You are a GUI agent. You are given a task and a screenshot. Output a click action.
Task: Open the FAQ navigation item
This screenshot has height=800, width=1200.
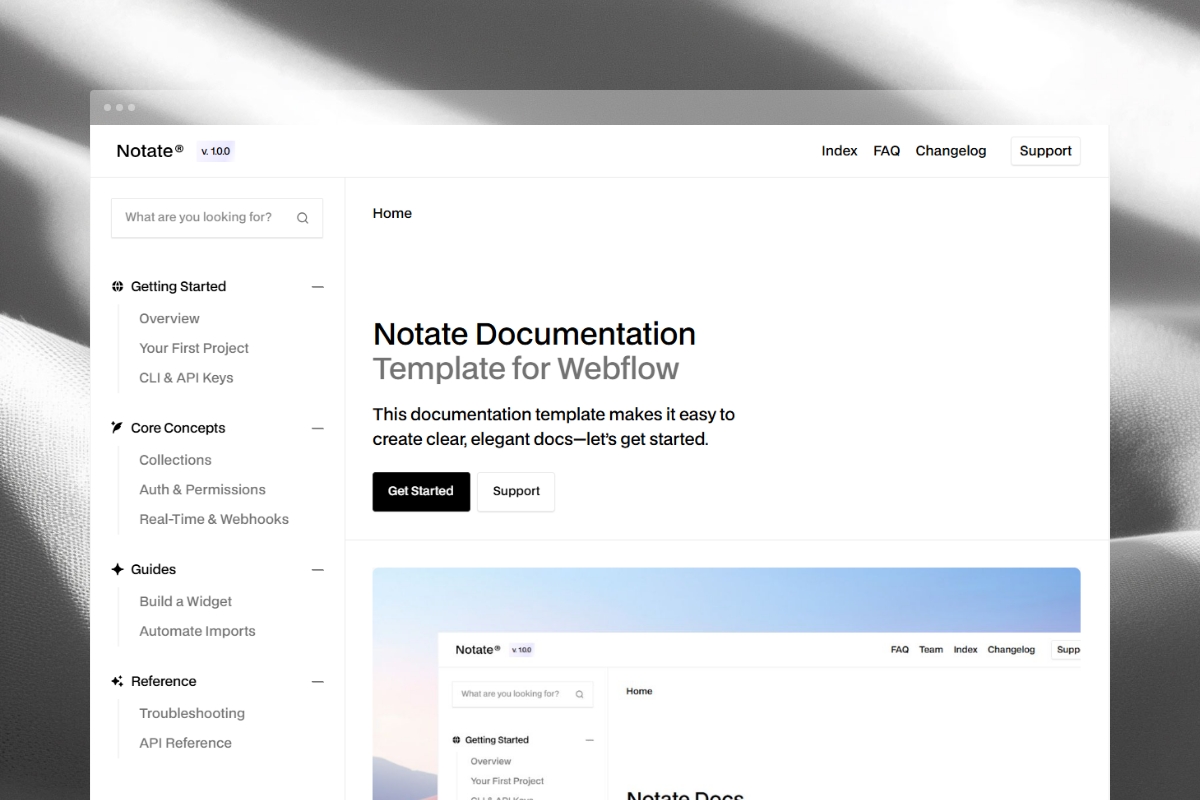point(886,150)
